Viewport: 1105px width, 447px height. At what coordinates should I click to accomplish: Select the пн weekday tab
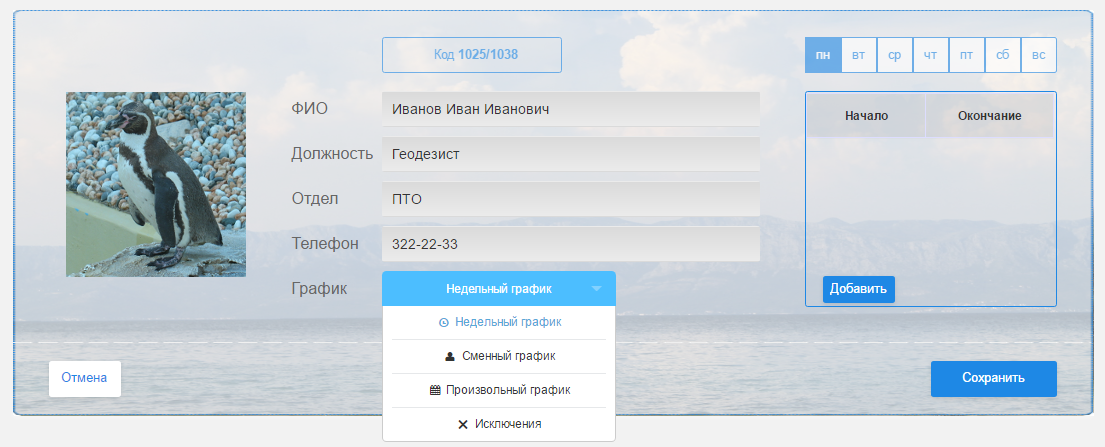(823, 55)
